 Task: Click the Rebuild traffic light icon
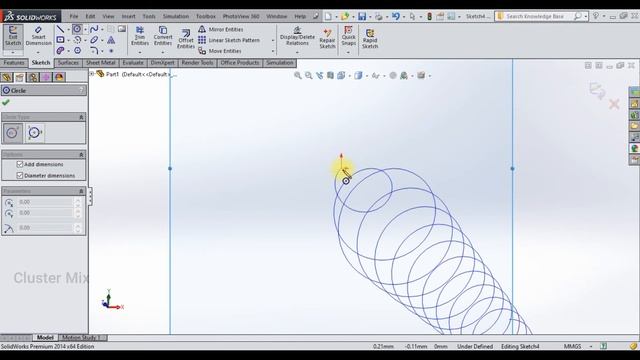[429, 16]
